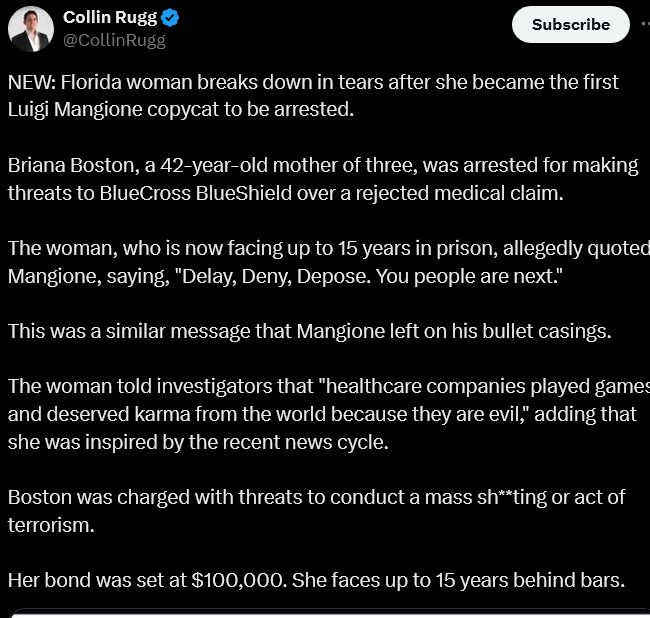Click the 'The woman told investigators' paragraph
The width and height of the screenshot is (650, 618).
click(x=329, y=414)
